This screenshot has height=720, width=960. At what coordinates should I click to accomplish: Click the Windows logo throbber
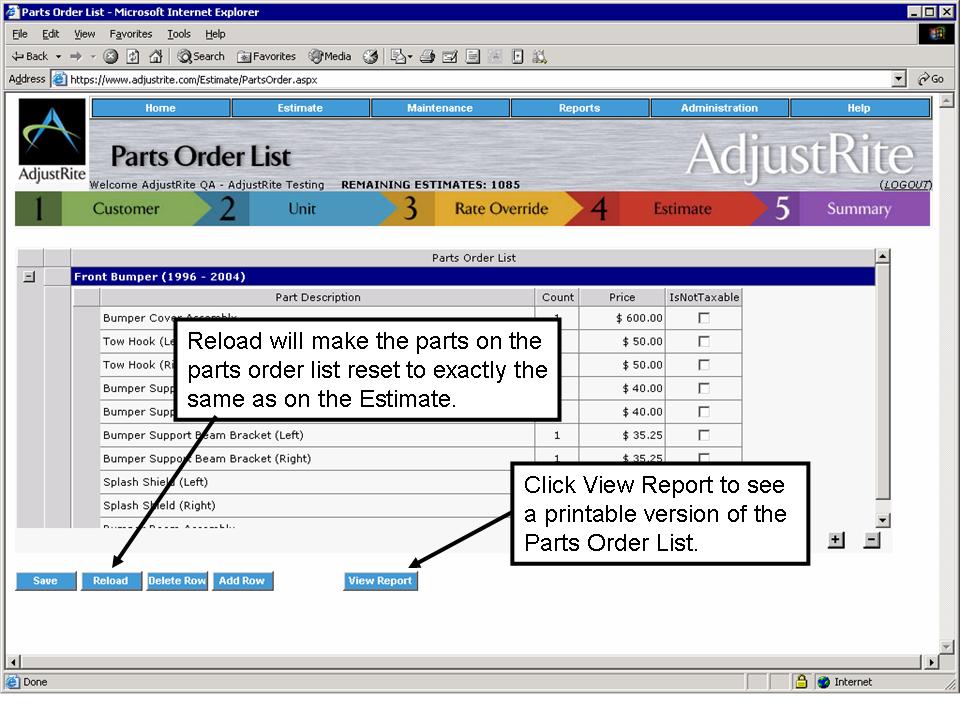[x=936, y=34]
